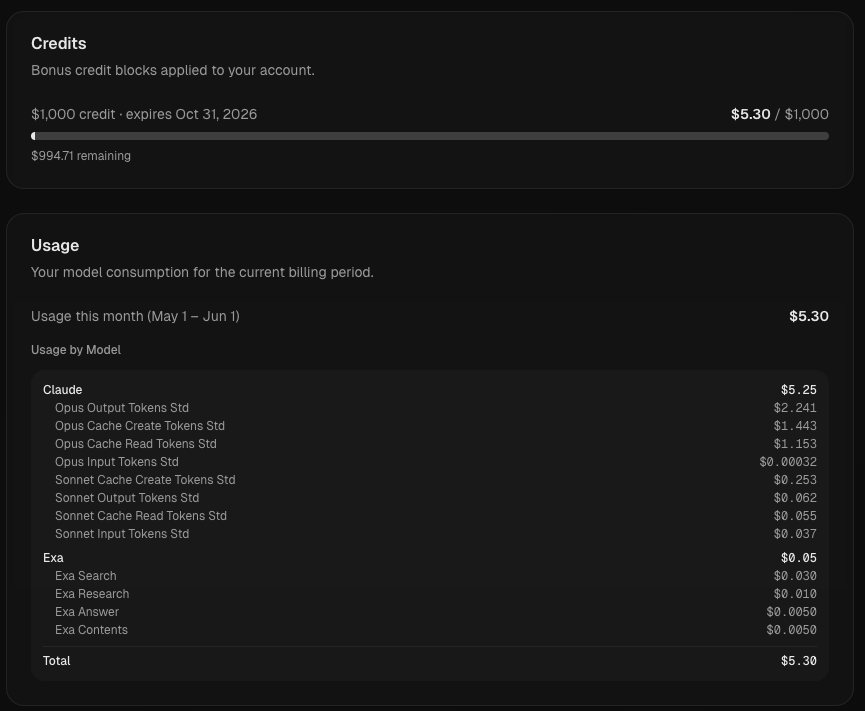The height and width of the screenshot is (711, 865).
Task: Click the Exa Contents line item
Action: point(436,630)
